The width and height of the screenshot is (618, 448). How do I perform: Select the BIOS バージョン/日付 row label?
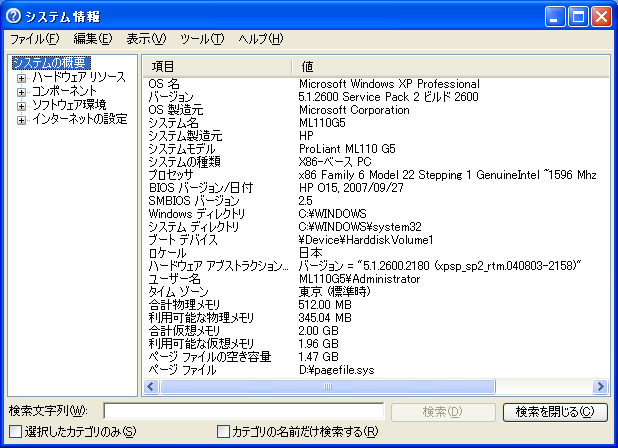pos(201,188)
